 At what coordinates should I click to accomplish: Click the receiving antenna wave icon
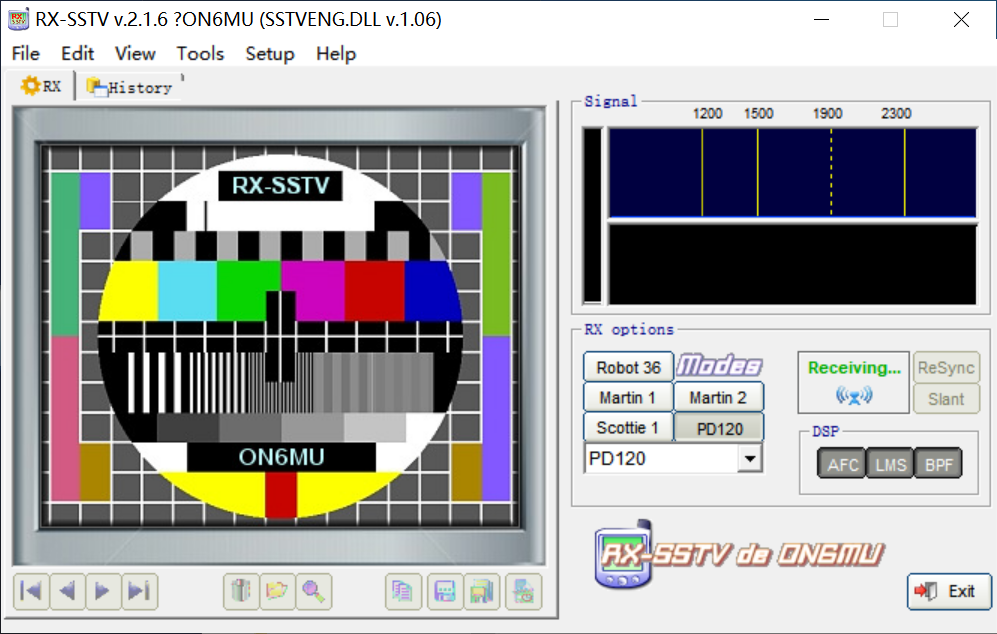pos(854,396)
